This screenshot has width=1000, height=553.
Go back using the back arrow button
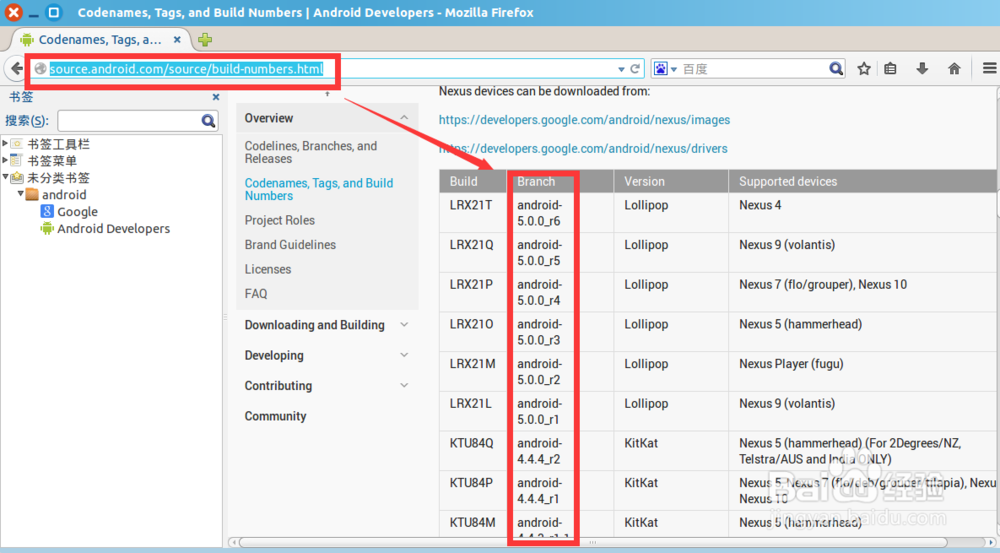click(x=15, y=68)
